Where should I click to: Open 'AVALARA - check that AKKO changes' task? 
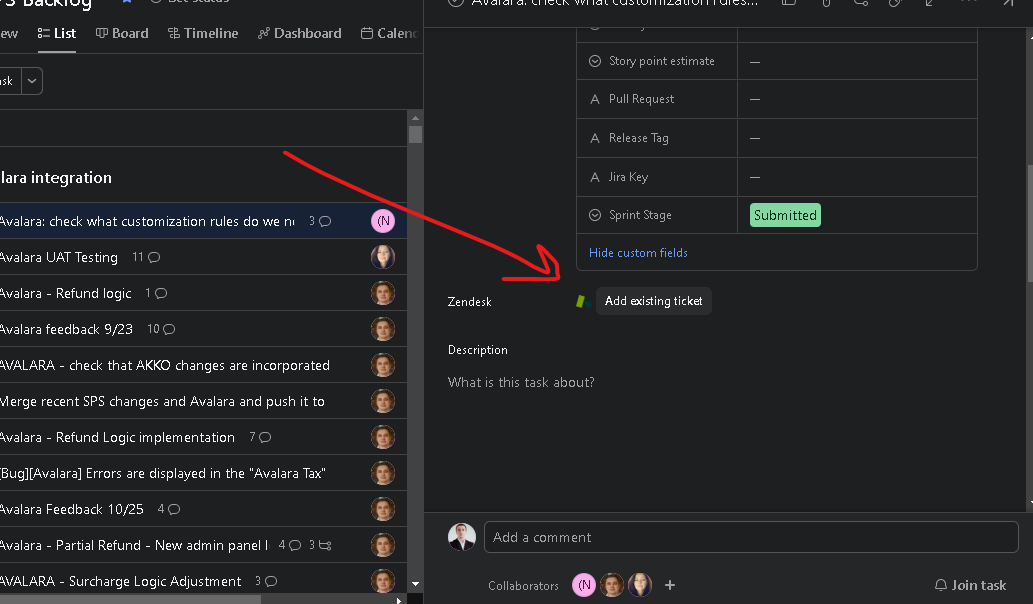(x=165, y=366)
